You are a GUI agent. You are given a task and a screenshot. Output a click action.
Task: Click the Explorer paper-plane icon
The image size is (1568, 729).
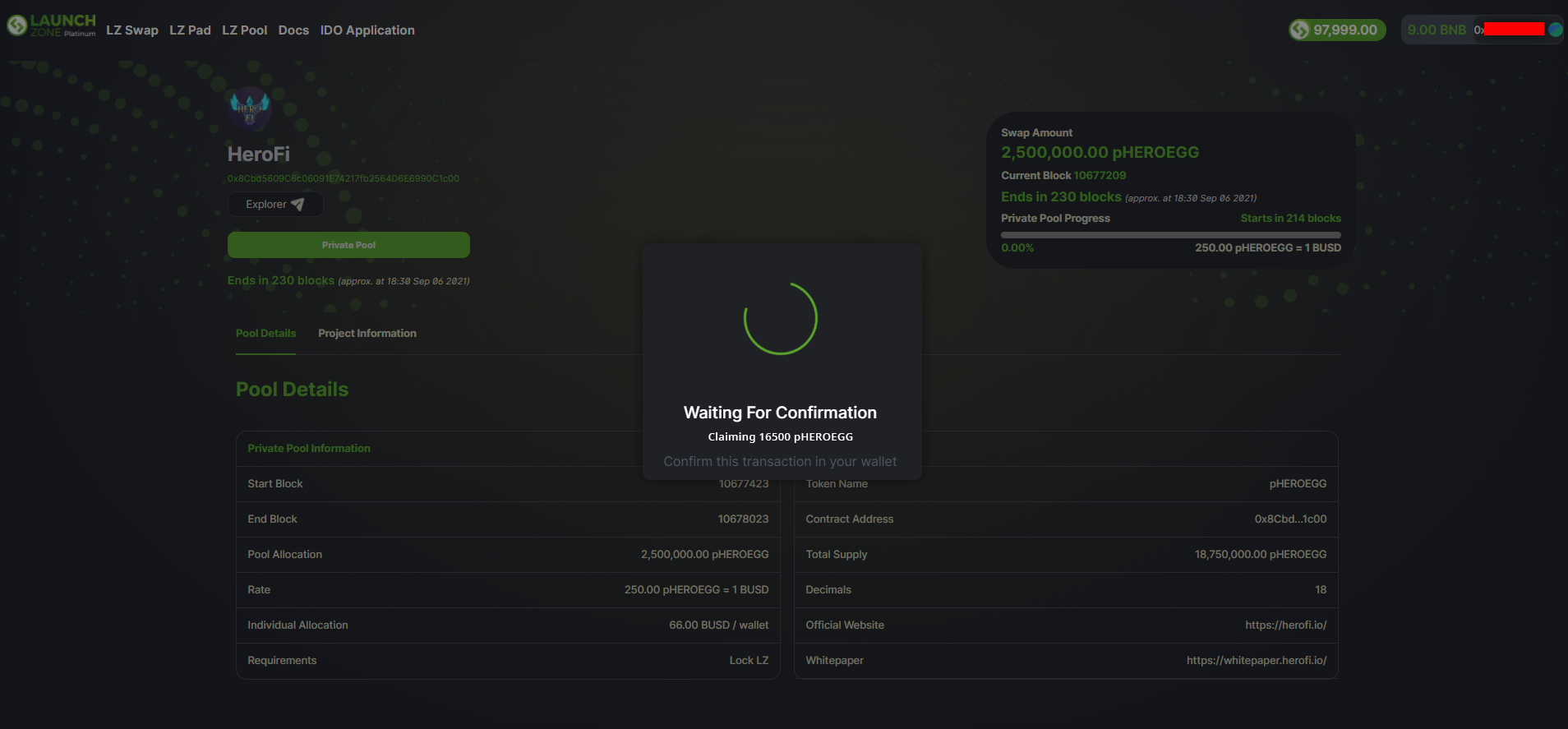297,205
